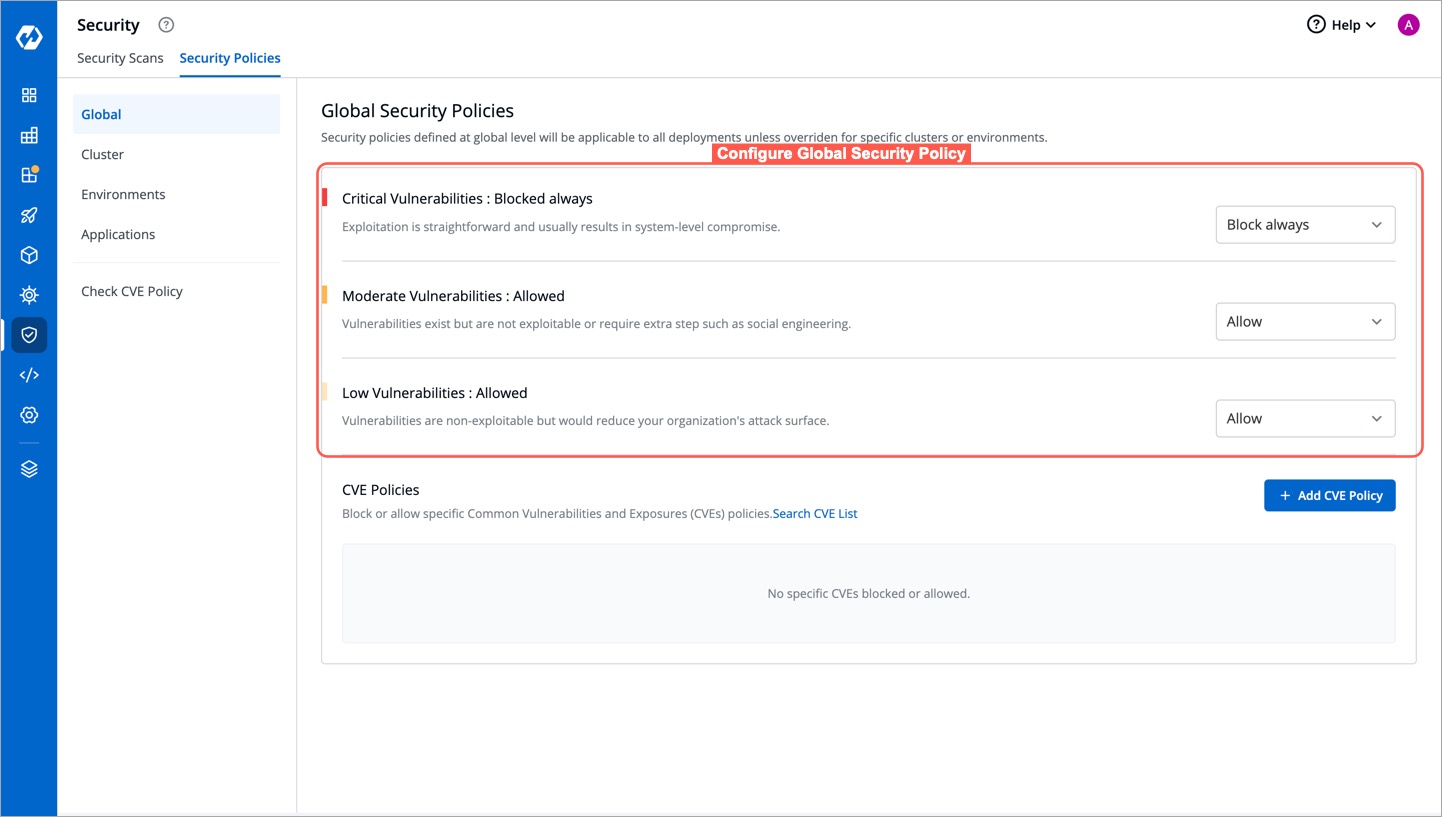Open the Allow dropdown for Moderate Vulnerabilities
Viewport: 1442px width, 817px height.
(1305, 321)
